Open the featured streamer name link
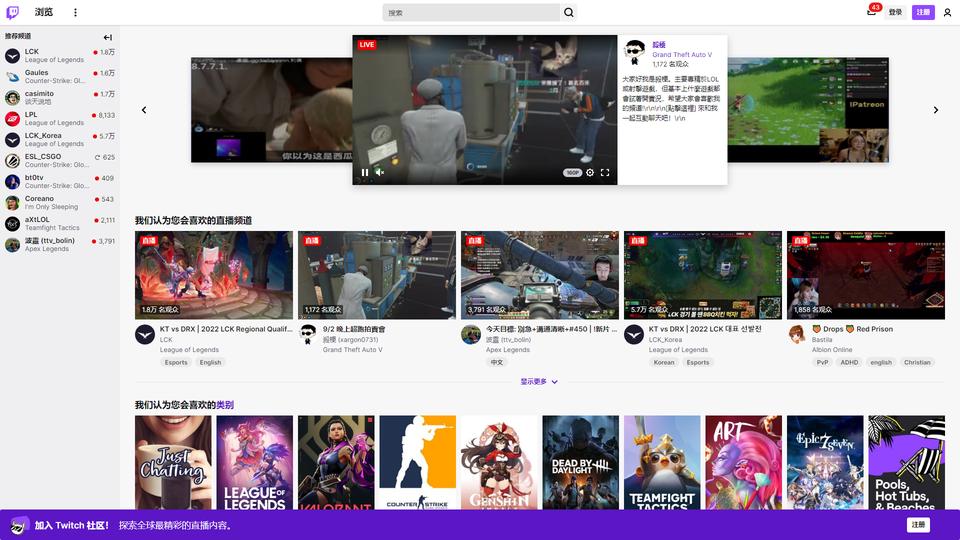960x540 pixels. point(659,45)
